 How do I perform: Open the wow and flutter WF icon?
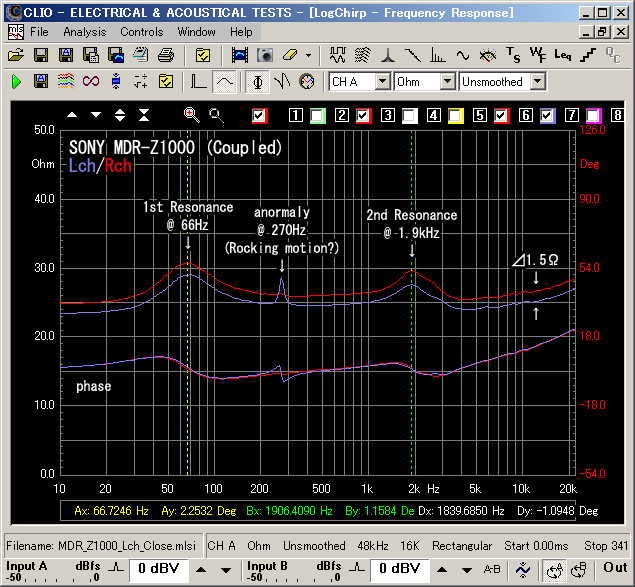pos(538,55)
